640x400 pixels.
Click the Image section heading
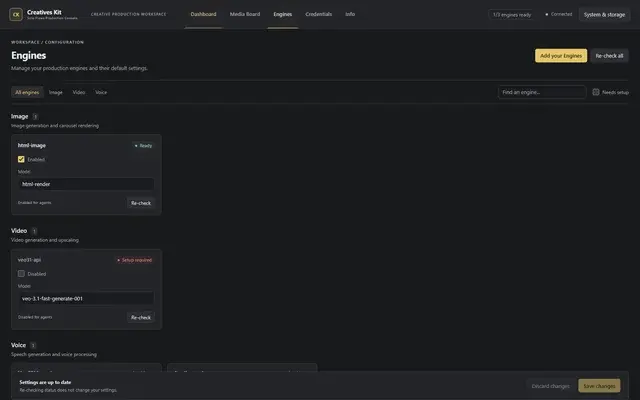click(x=20, y=116)
